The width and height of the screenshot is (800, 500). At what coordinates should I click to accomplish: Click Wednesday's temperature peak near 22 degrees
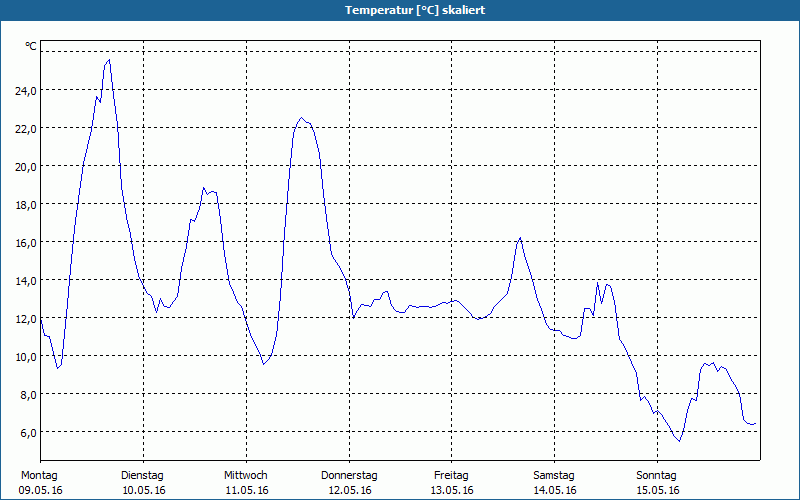coord(301,118)
